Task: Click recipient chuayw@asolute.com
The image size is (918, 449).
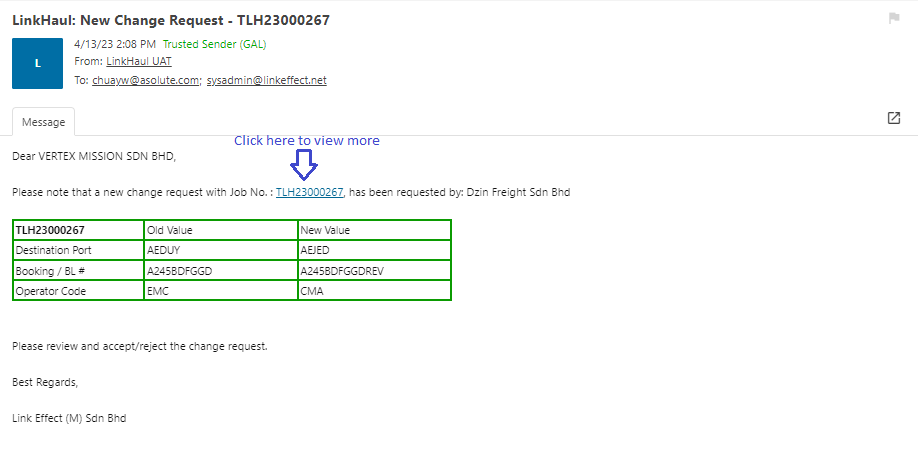Action: pos(146,80)
